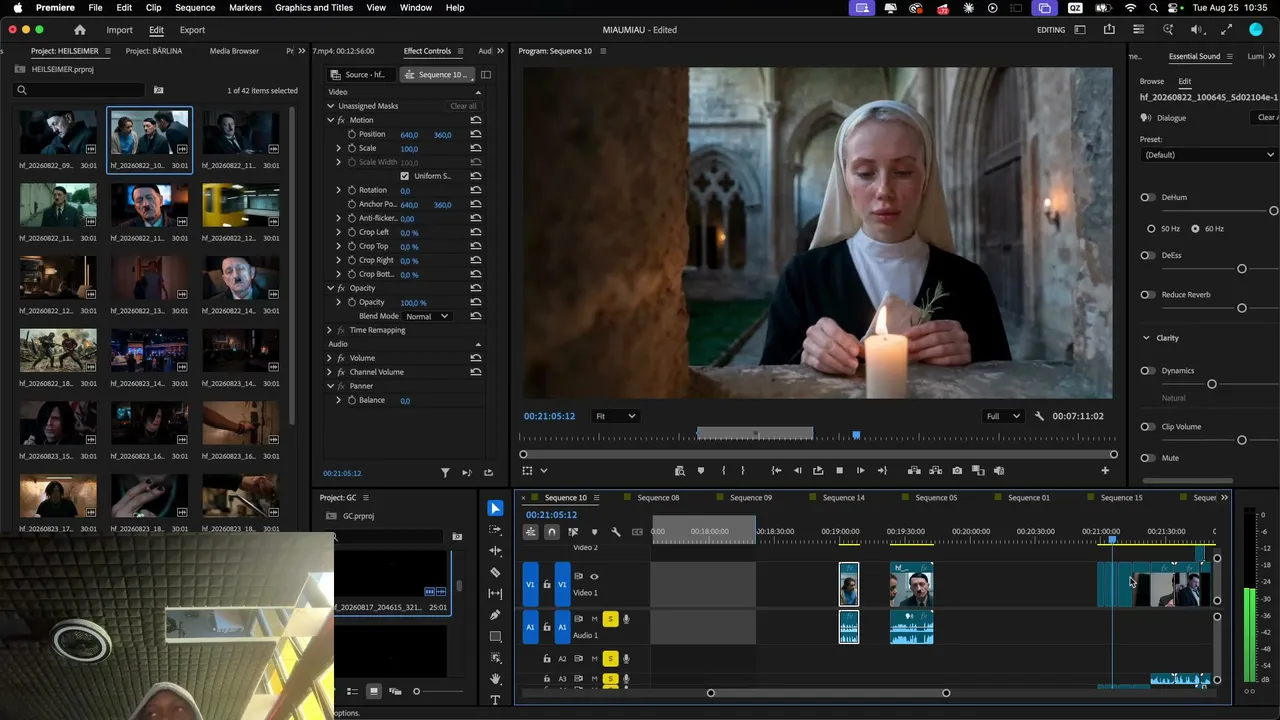This screenshot has height=720, width=1280.
Task: Select the 60 Hz radio option
Action: point(1195,229)
